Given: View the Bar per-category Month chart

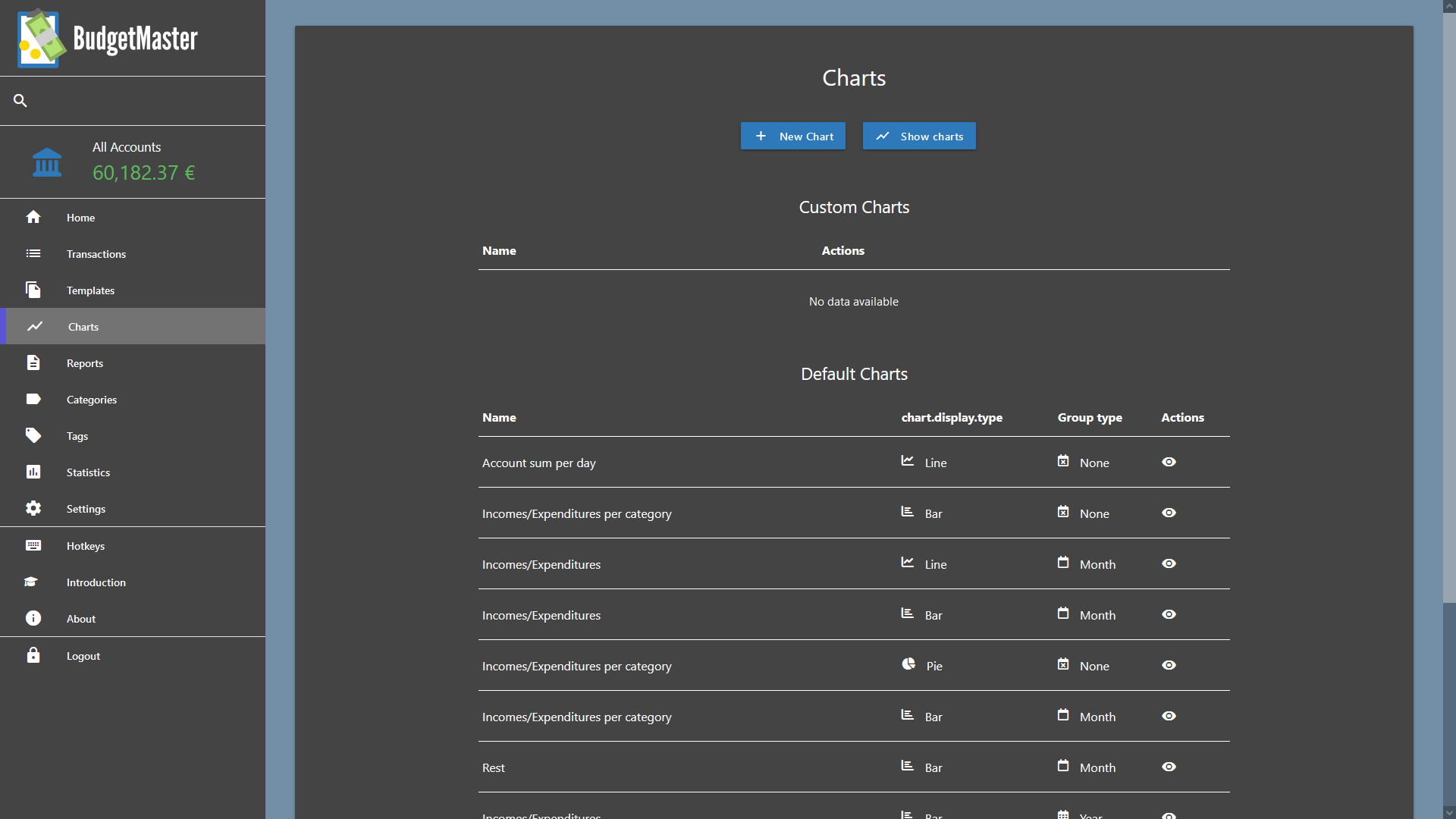Looking at the screenshot, I should click(1169, 716).
